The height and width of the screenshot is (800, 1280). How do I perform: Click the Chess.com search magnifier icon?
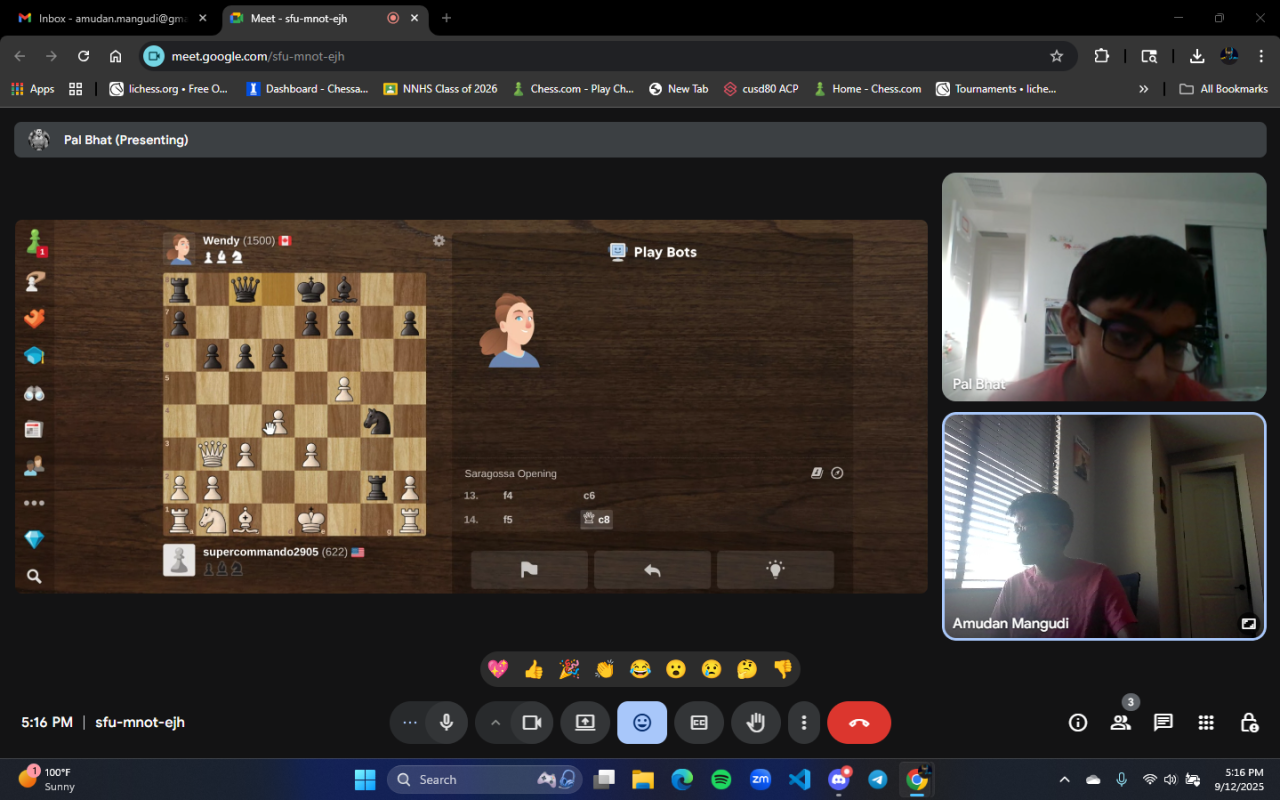[35, 576]
